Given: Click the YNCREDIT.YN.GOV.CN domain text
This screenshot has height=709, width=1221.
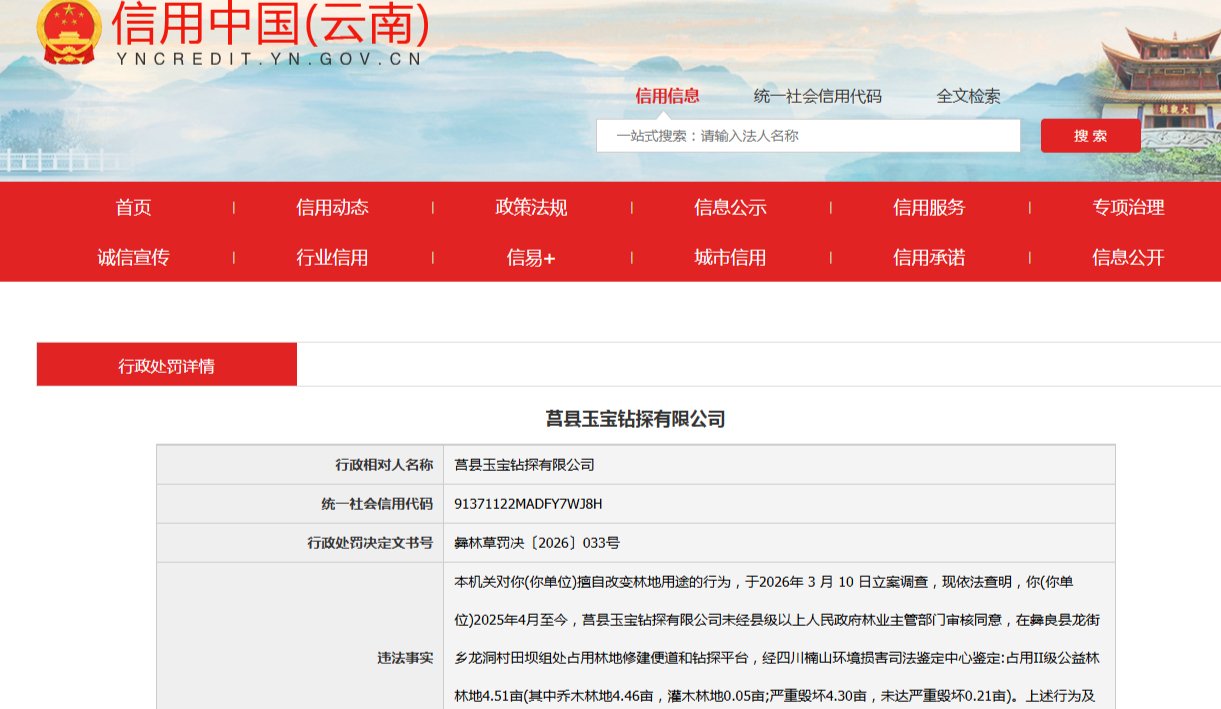Looking at the screenshot, I should [x=270, y=59].
